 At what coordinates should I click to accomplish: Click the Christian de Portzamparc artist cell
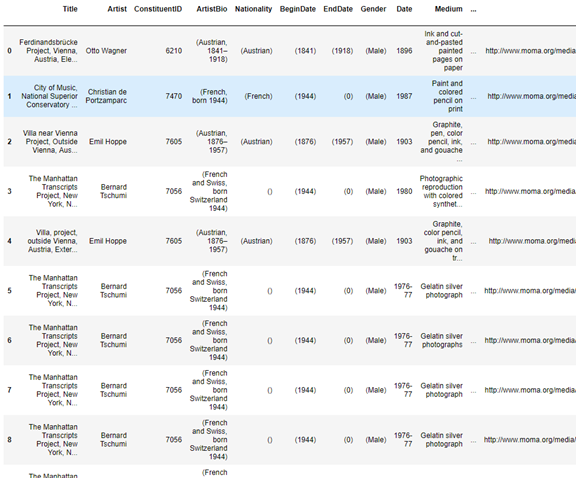pyautogui.click(x=106, y=96)
